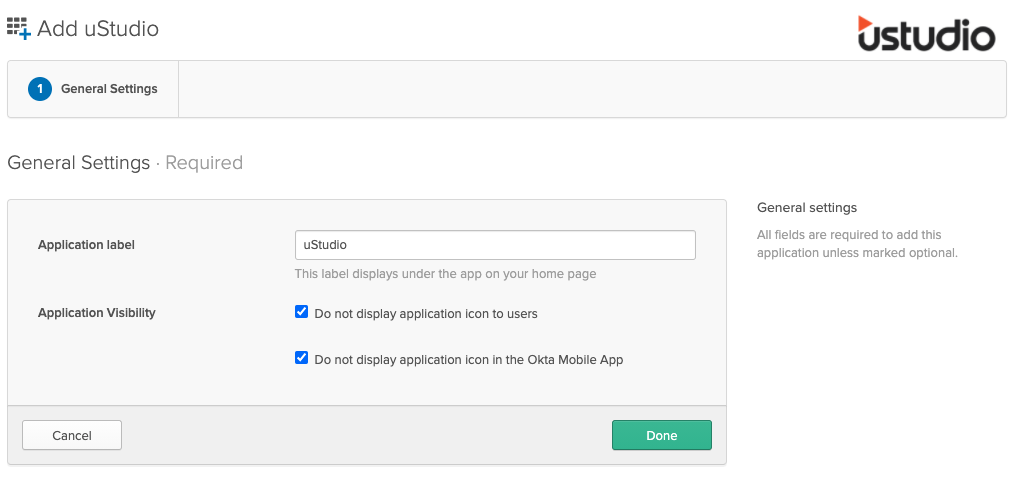Click the General settings sidebar heading
This screenshot has height=477, width=1020.
click(x=807, y=208)
